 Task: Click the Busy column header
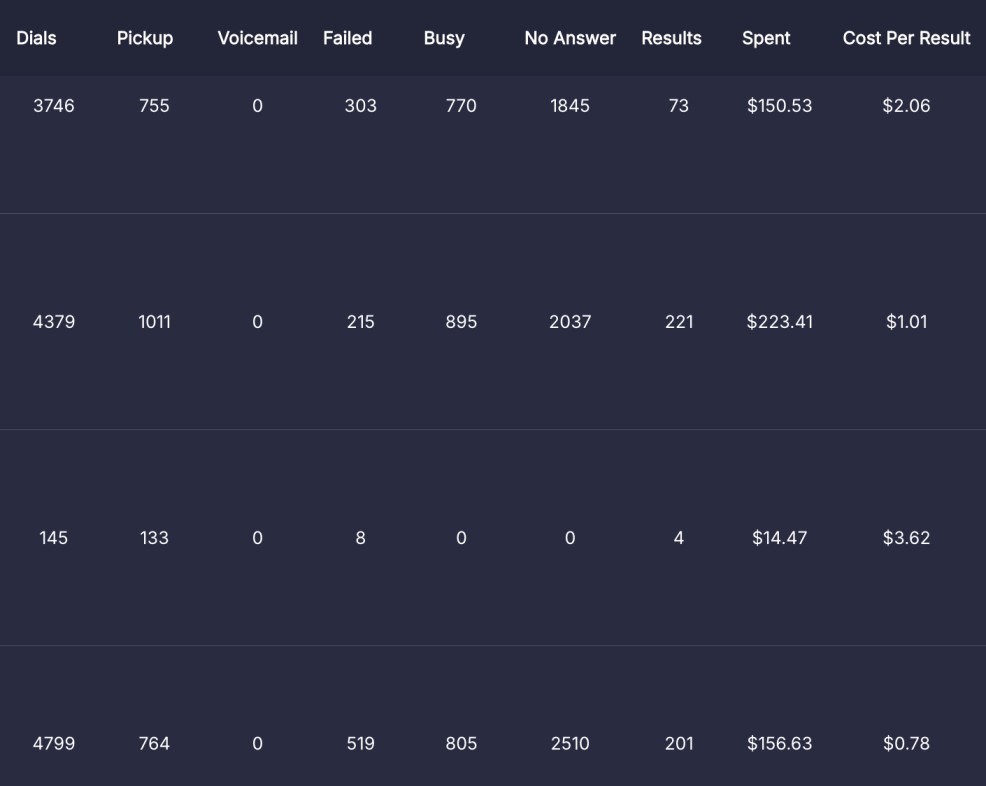[444, 38]
